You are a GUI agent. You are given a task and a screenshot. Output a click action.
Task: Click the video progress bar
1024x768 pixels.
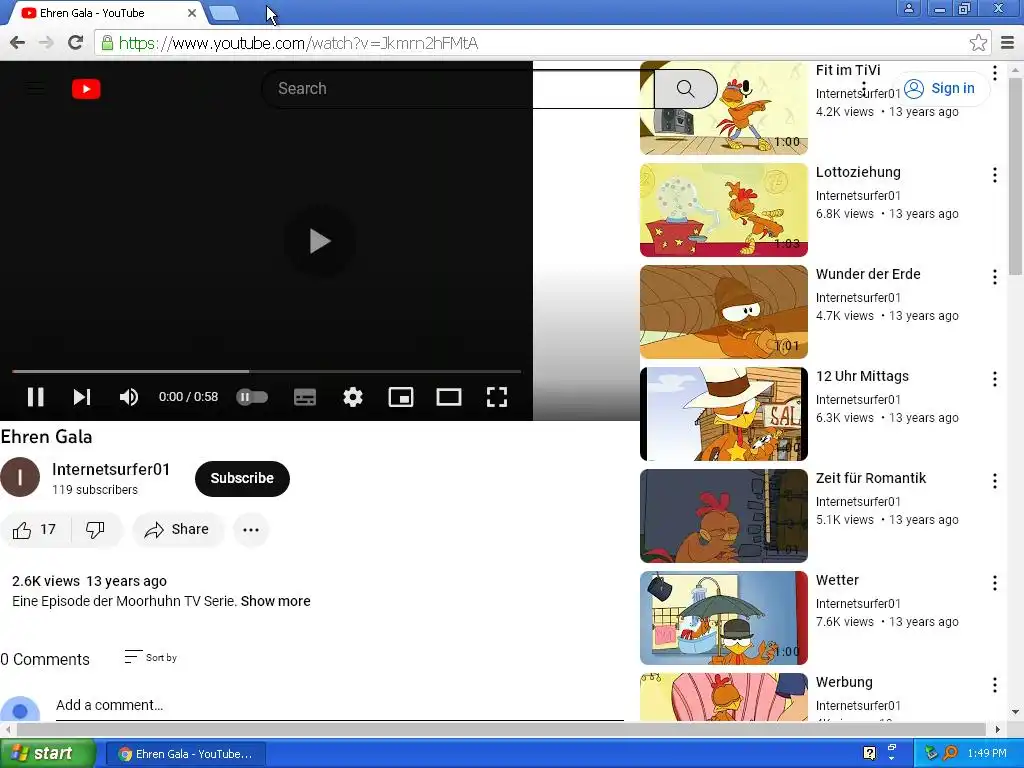[266, 371]
